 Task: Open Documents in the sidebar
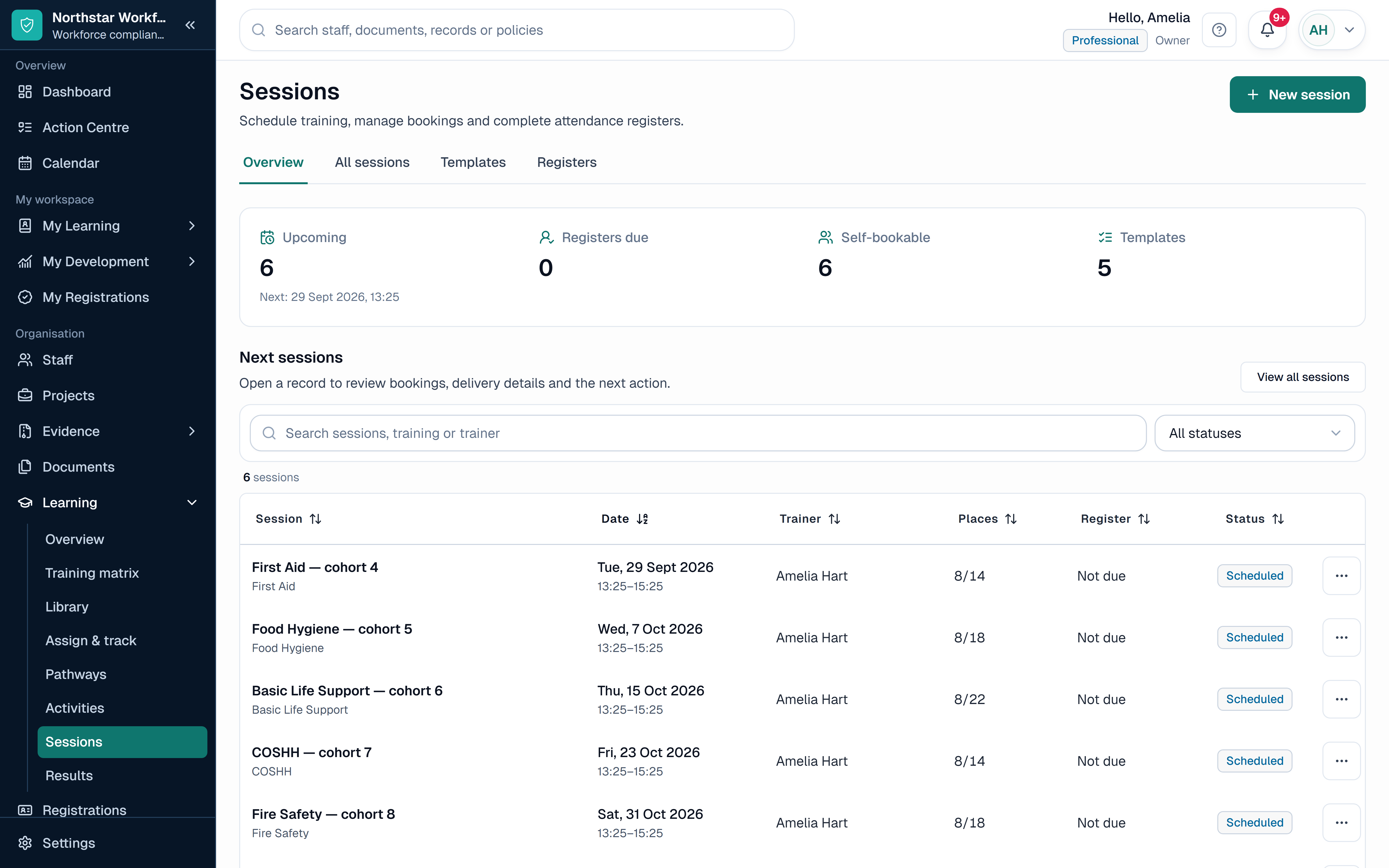pyautogui.click(x=108, y=467)
